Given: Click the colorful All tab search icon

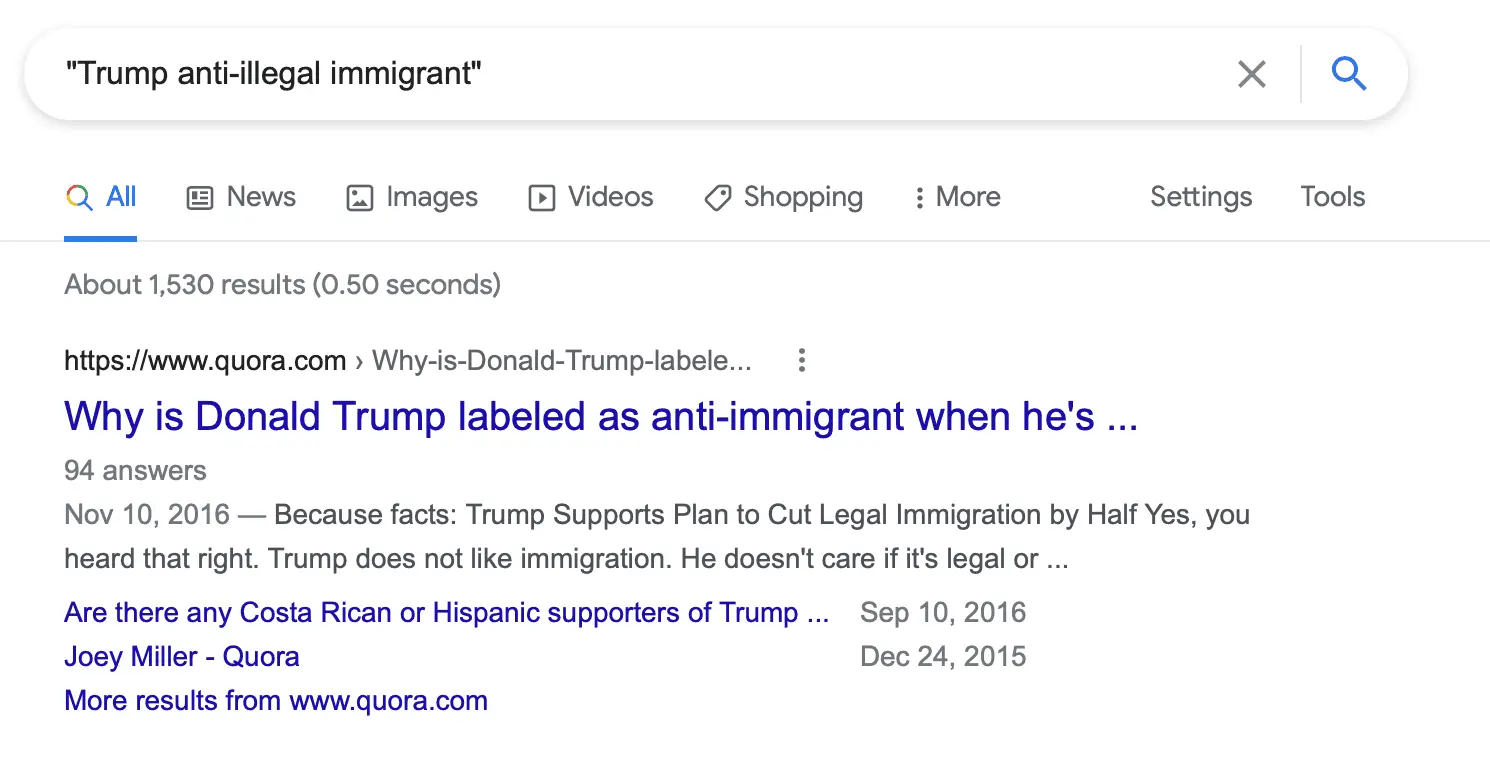Looking at the screenshot, I should [x=79, y=197].
